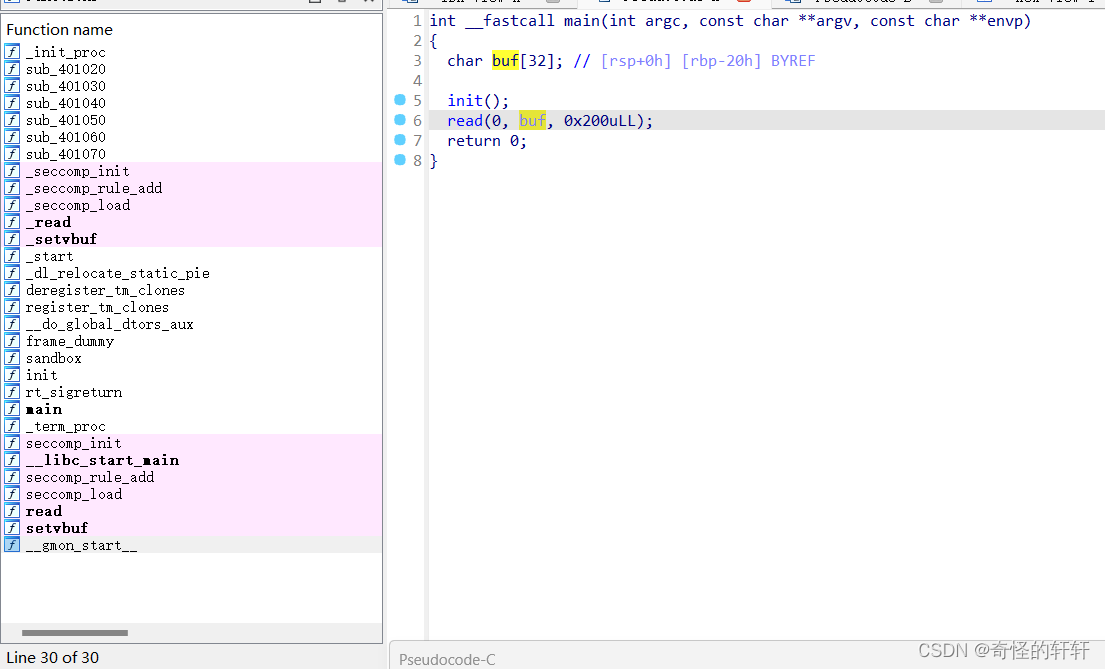The image size is (1105, 669).
Task: Click the f icon next to sandbox
Action: coord(11,358)
